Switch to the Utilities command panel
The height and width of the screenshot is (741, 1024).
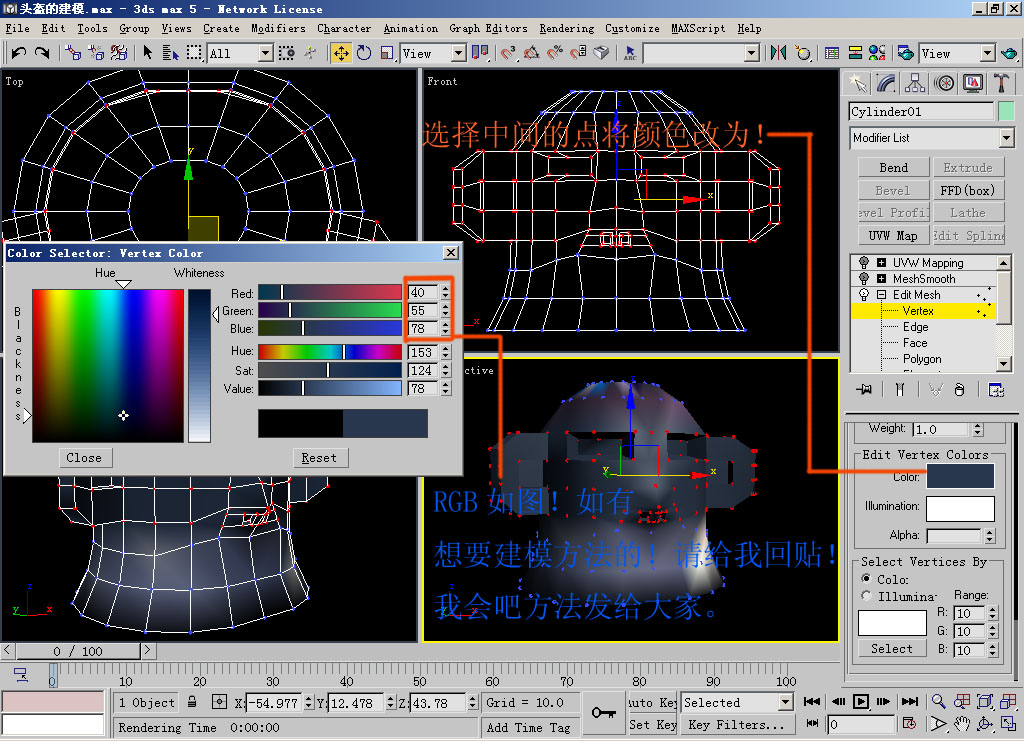pos(1000,83)
